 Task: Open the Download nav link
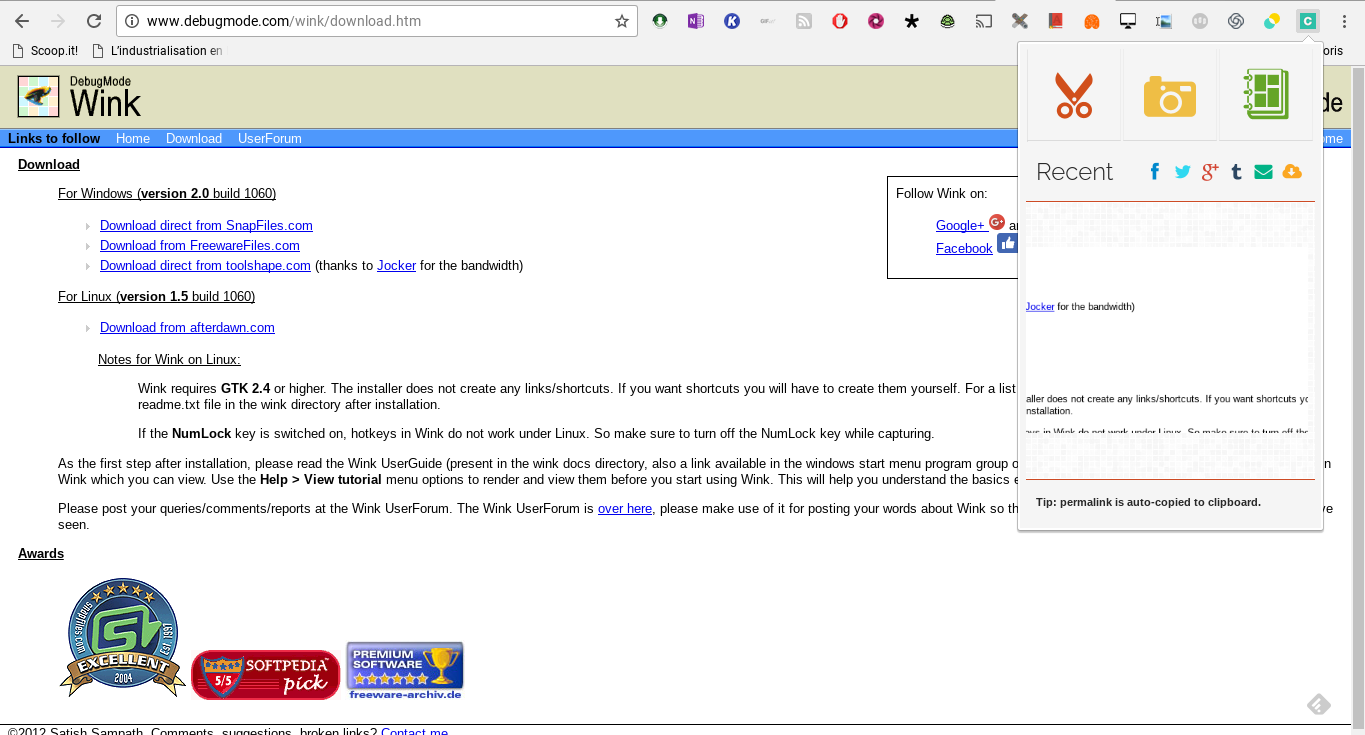pyautogui.click(x=194, y=139)
